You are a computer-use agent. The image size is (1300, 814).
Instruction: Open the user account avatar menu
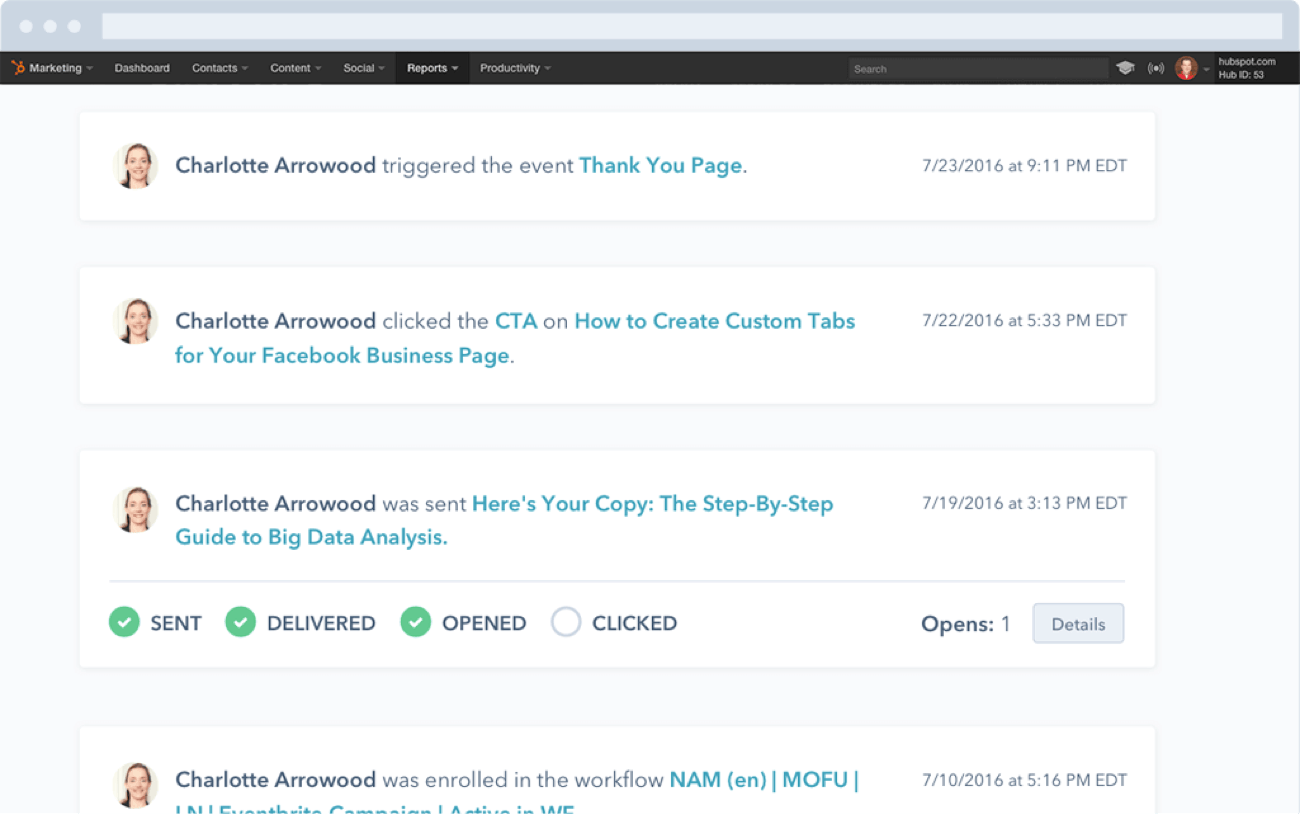tap(1186, 68)
